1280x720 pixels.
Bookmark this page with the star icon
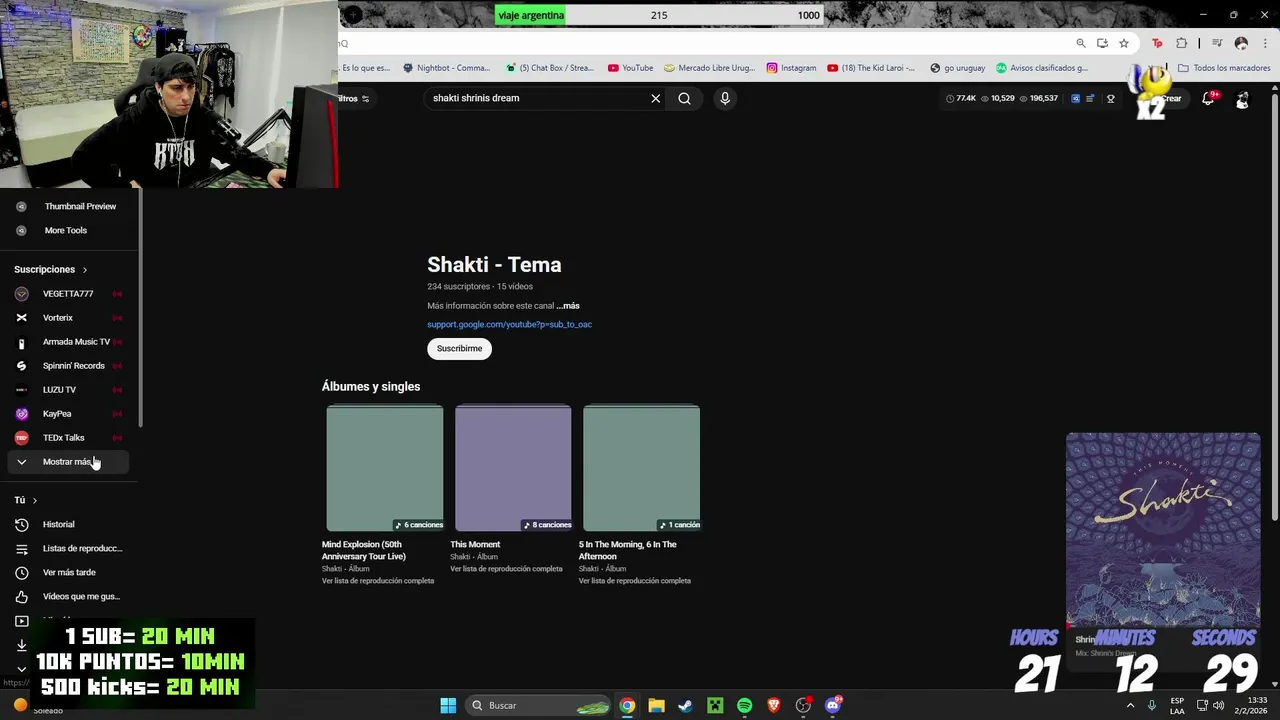[1124, 43]
